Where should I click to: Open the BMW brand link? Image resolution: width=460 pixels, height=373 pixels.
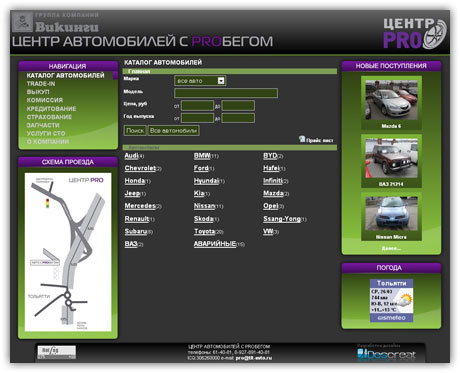(202, 156)
